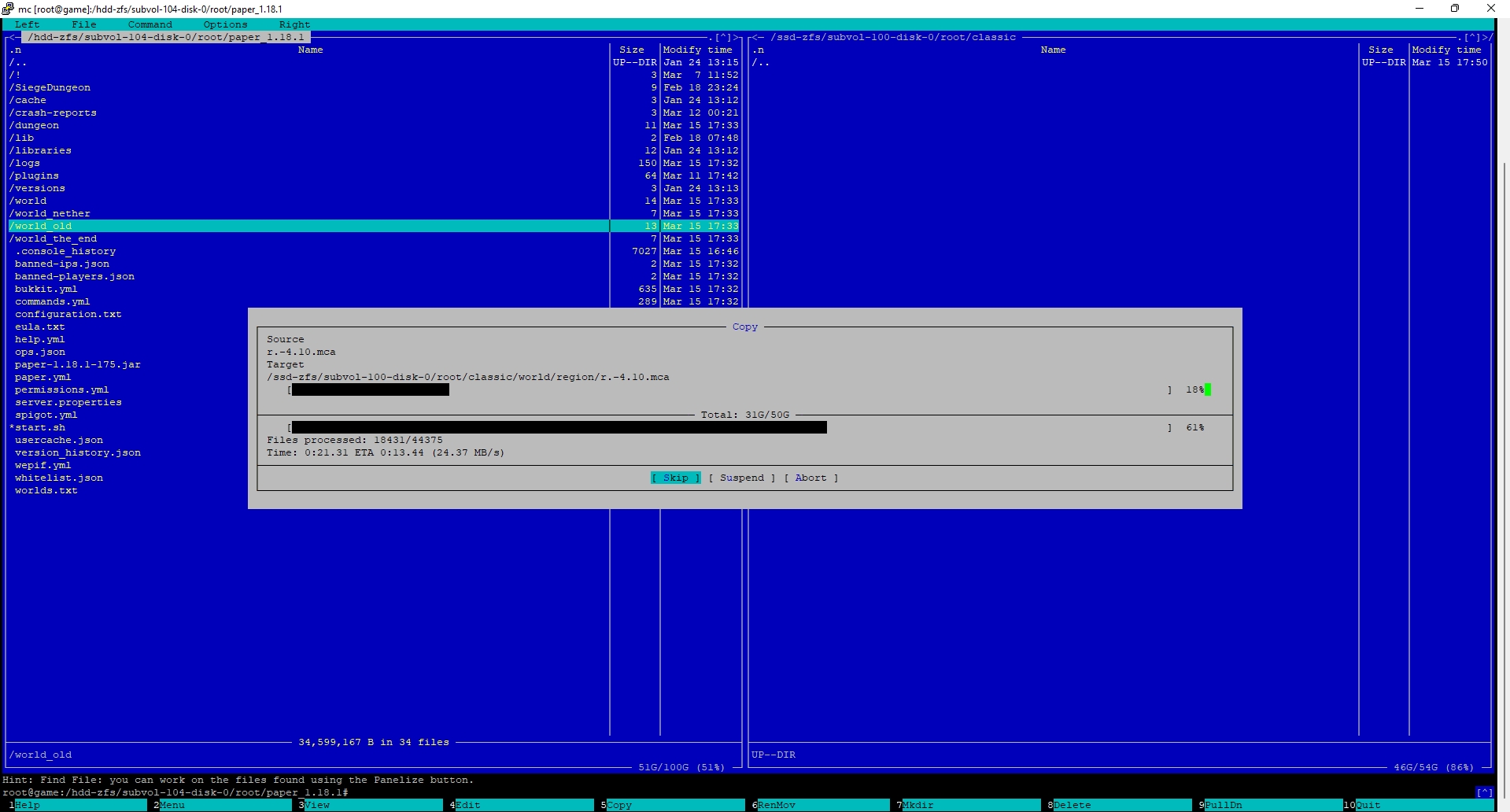The height and width of the screenshot is (812, 1510).
Task: Click the PuTTY icon in title bar
Action: pyautogui.click(x=9, y=9)
